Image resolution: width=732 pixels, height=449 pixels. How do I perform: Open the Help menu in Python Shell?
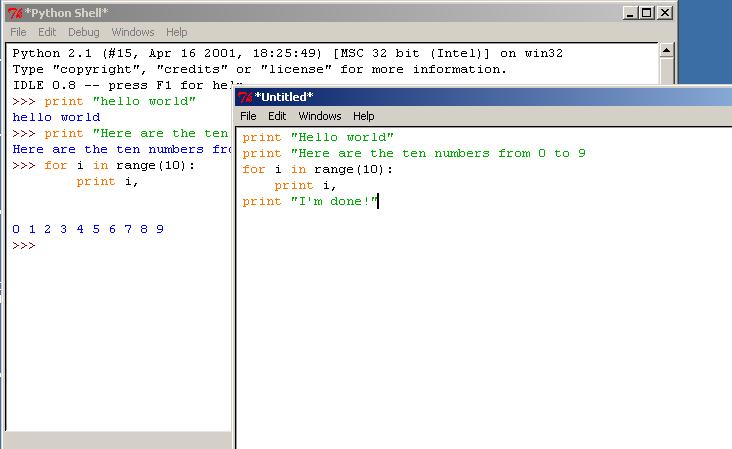[x=176, y=32]
